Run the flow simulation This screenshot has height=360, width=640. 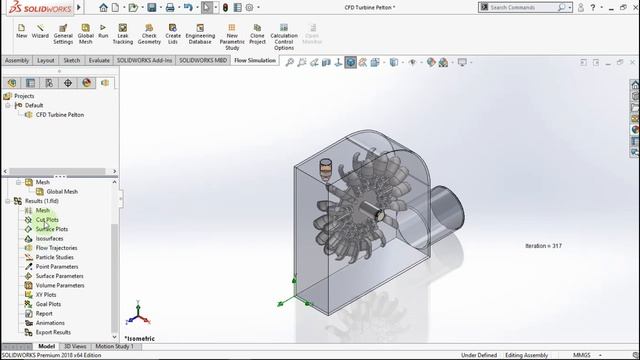[x=103, y=31]
